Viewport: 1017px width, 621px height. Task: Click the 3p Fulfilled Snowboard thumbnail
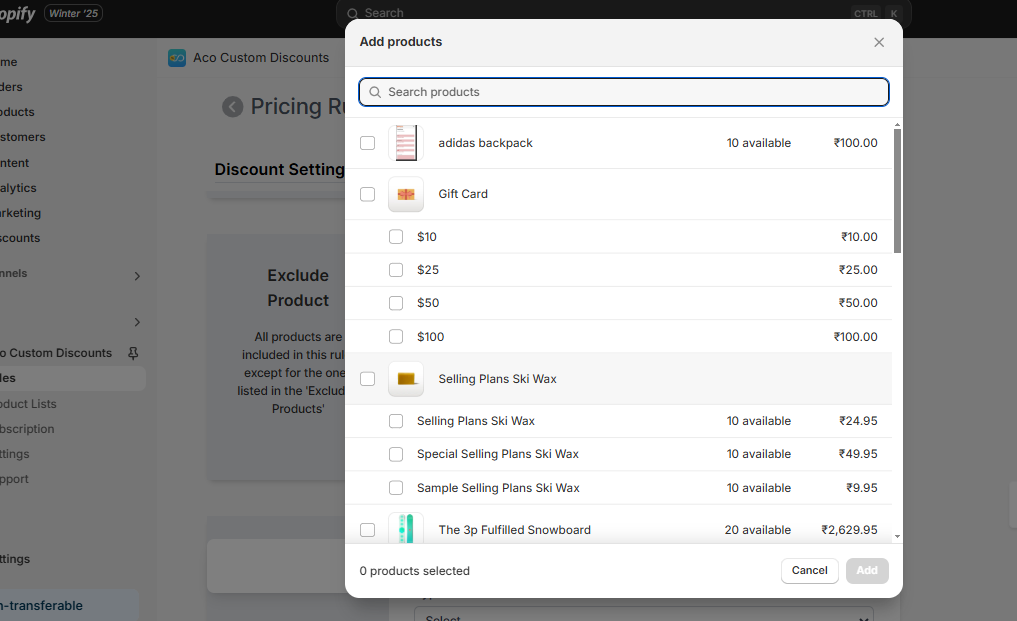point(406,528)
